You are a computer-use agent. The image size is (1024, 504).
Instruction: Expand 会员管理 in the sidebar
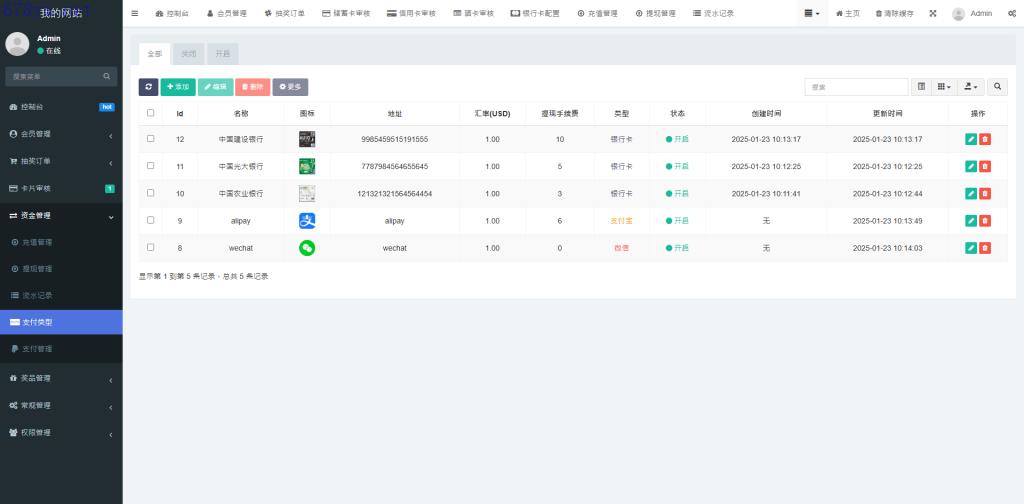60,134
